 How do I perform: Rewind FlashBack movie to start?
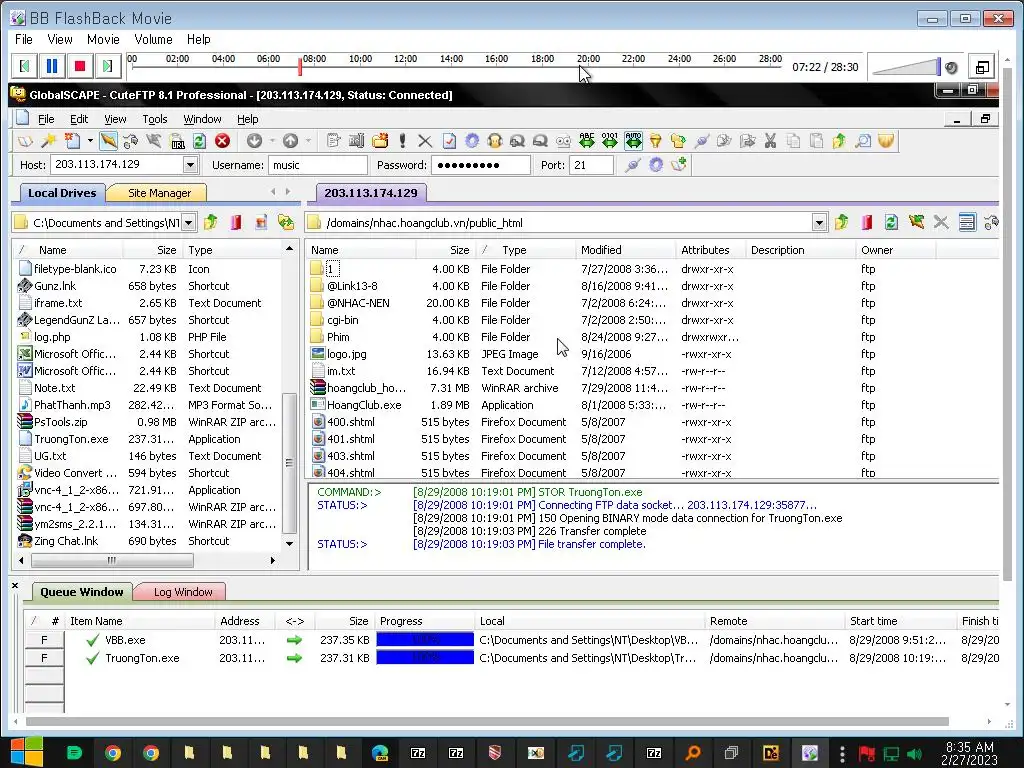click(x=24, y=66)
